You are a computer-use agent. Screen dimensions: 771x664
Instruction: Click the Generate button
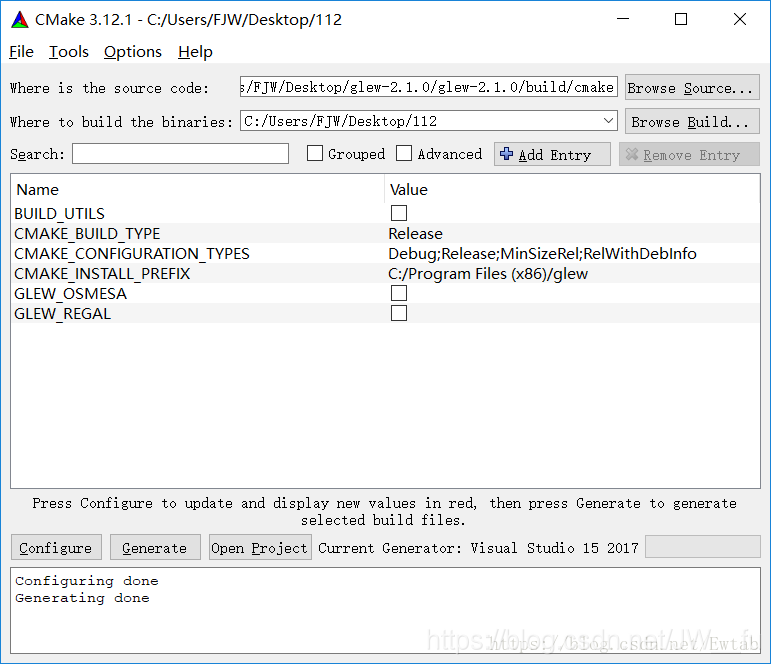click(x=155, y=547)
